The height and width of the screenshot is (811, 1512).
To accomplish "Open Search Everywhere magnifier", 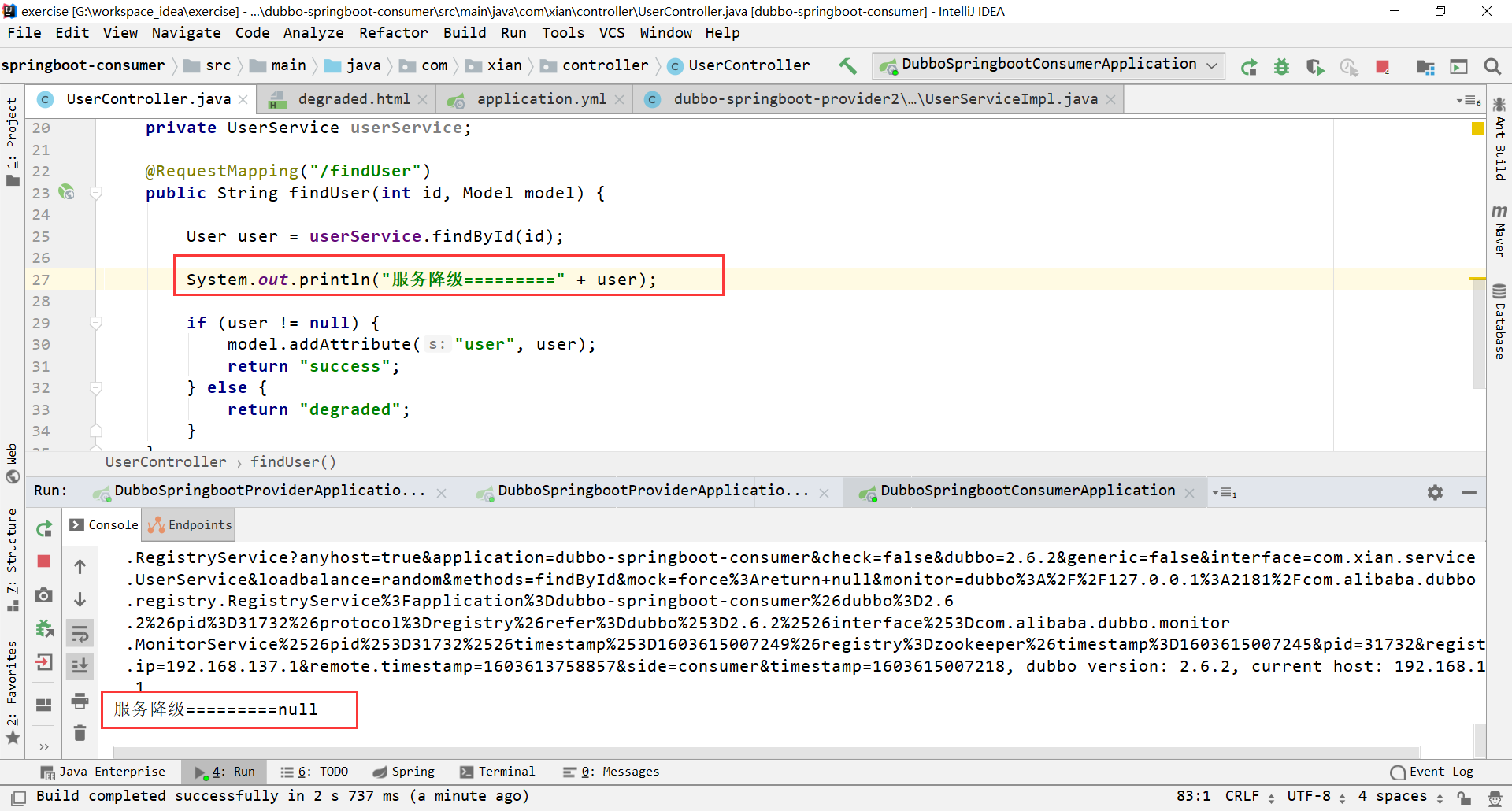I will 1492,67.
